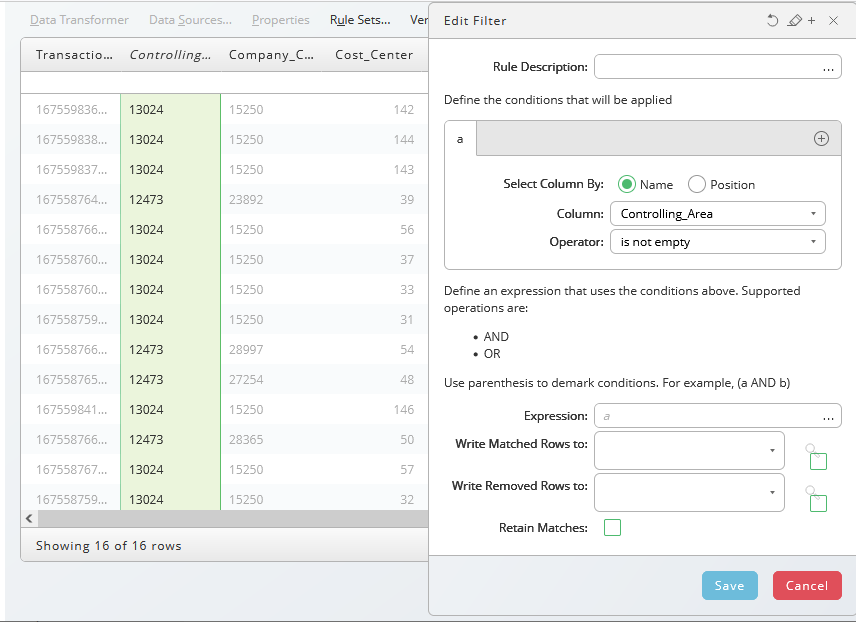
Task: Click the eraser clear icon in Edit Filter header
Action: [x=794, y=21]
